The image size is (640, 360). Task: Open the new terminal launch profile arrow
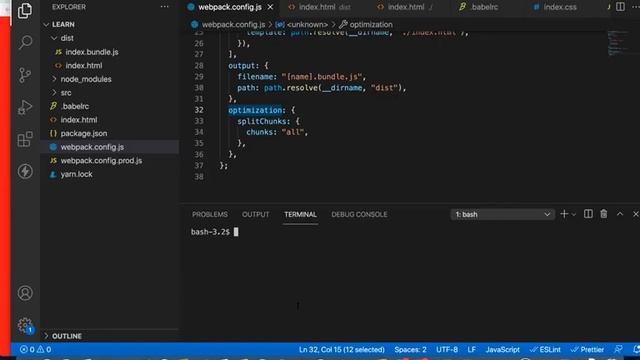point(573,214)
